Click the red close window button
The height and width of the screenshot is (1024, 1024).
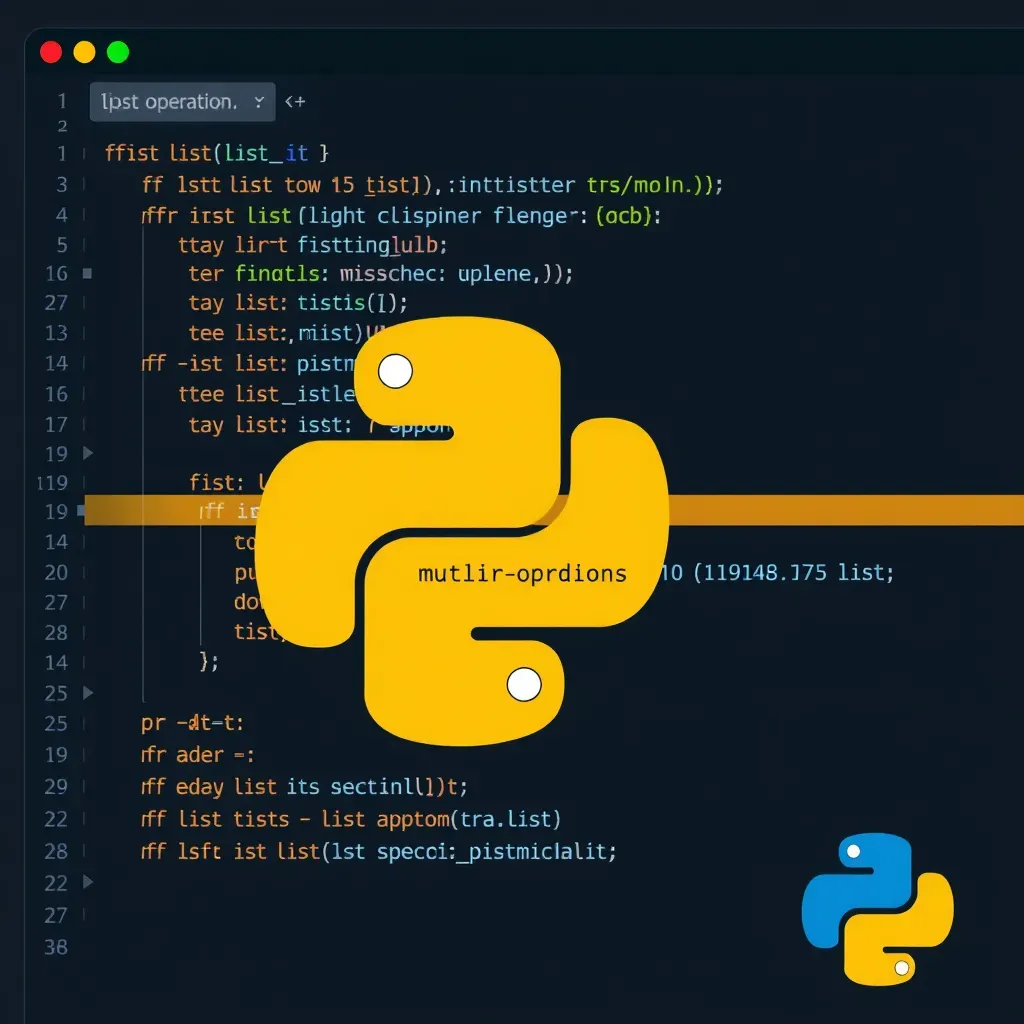coord(51,52)
